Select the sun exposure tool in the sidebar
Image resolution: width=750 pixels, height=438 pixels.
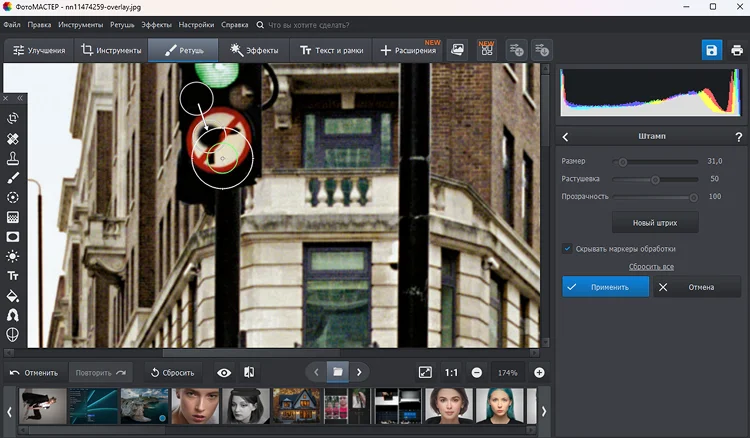pyautogui.click(x=13, y=256)
